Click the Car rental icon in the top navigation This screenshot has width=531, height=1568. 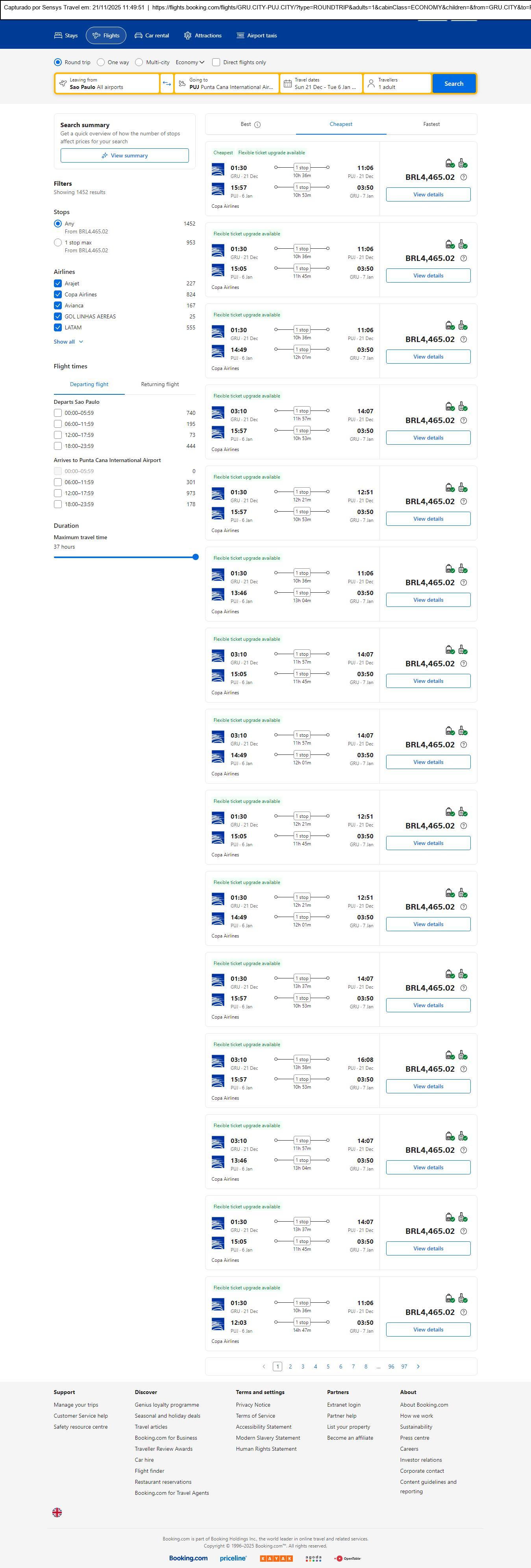[139, 36]
